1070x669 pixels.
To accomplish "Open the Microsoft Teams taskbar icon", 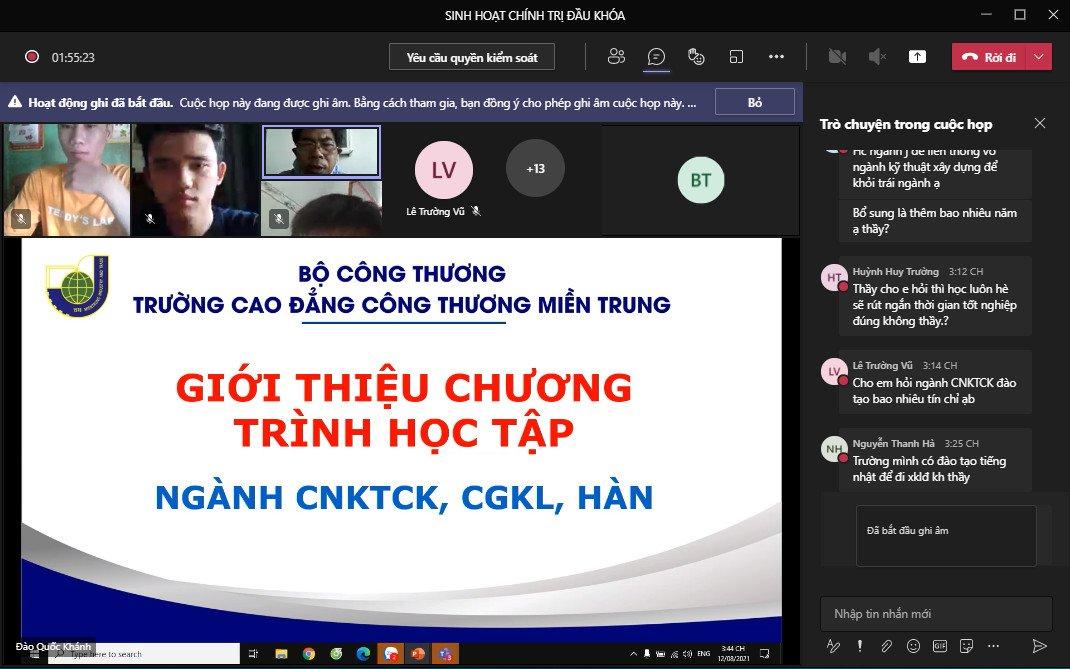I will click(x=444, y=655).
